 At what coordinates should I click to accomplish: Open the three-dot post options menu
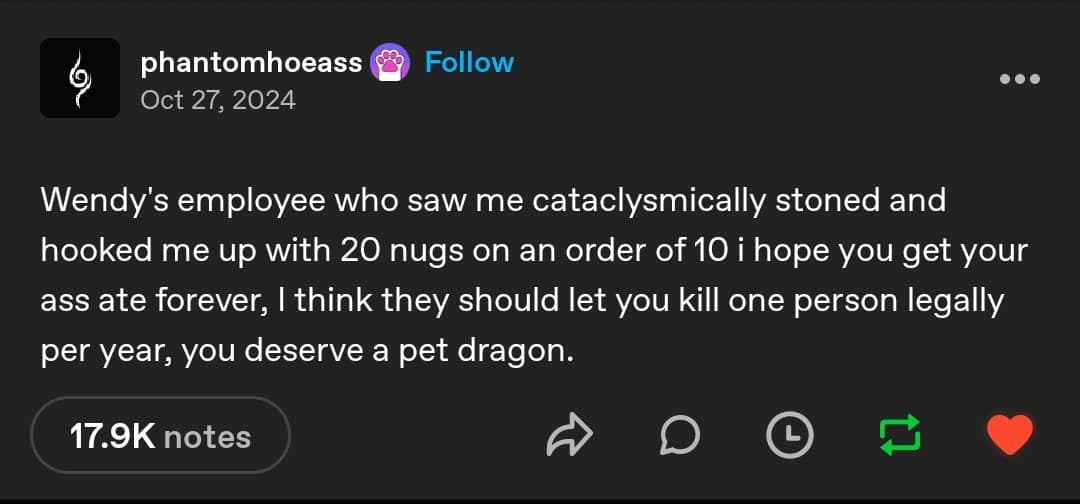(x=1020, y=79)
